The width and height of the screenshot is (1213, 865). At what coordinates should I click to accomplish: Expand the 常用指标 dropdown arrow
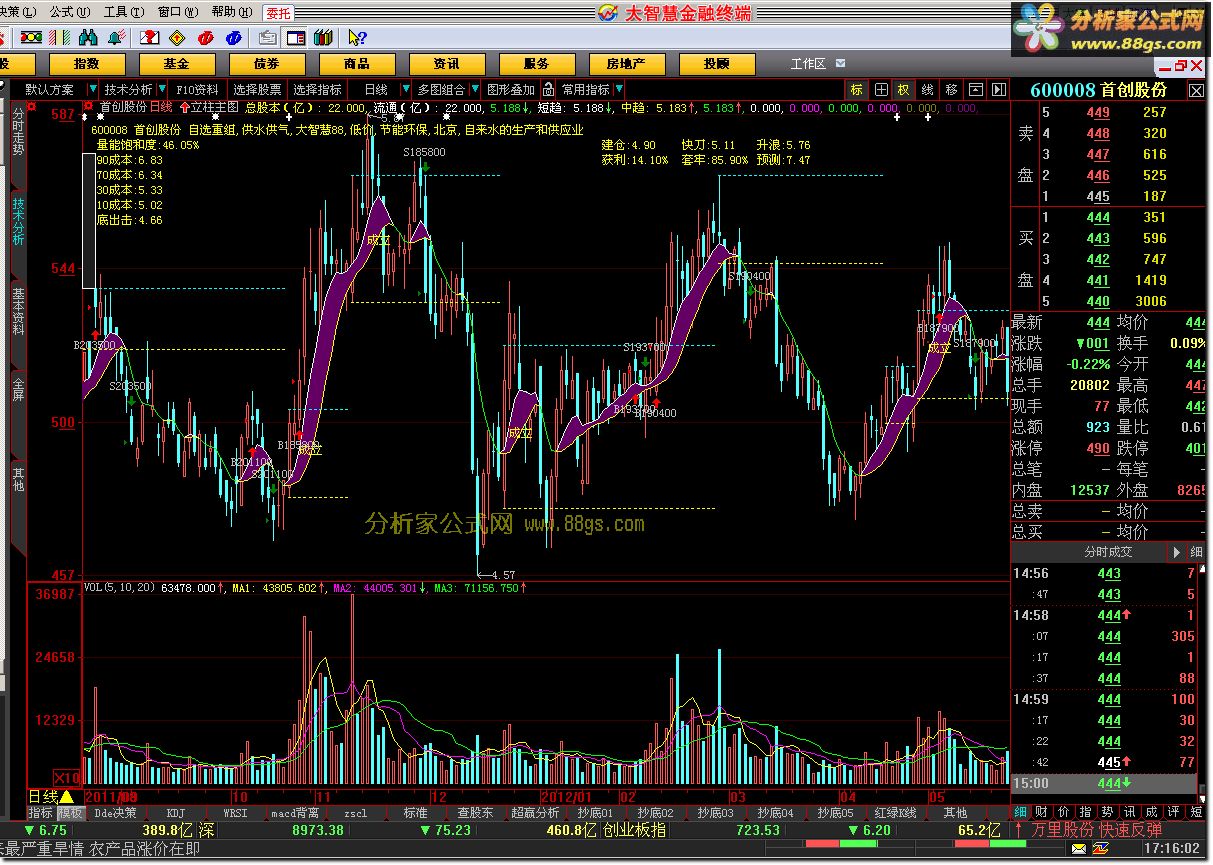(x=619, y=89)
